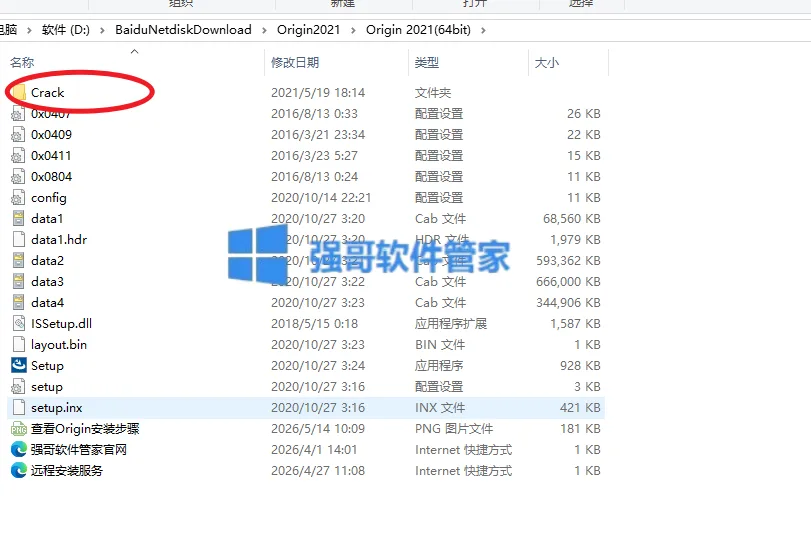
Task: Click Origin 2021(64bit) breadcrumb segment
Action: (x=418, y=30)
